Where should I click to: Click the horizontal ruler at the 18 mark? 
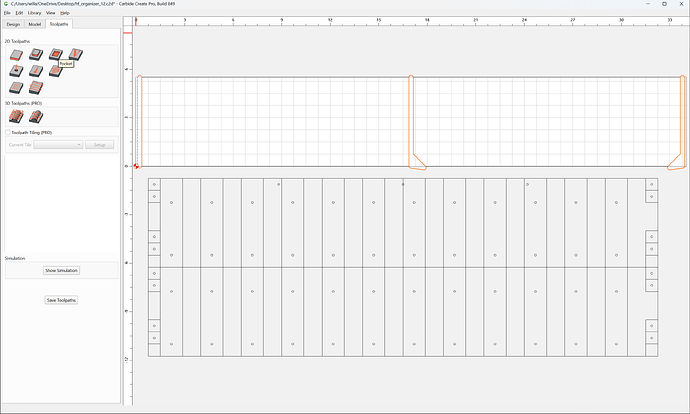click(427, 21)
